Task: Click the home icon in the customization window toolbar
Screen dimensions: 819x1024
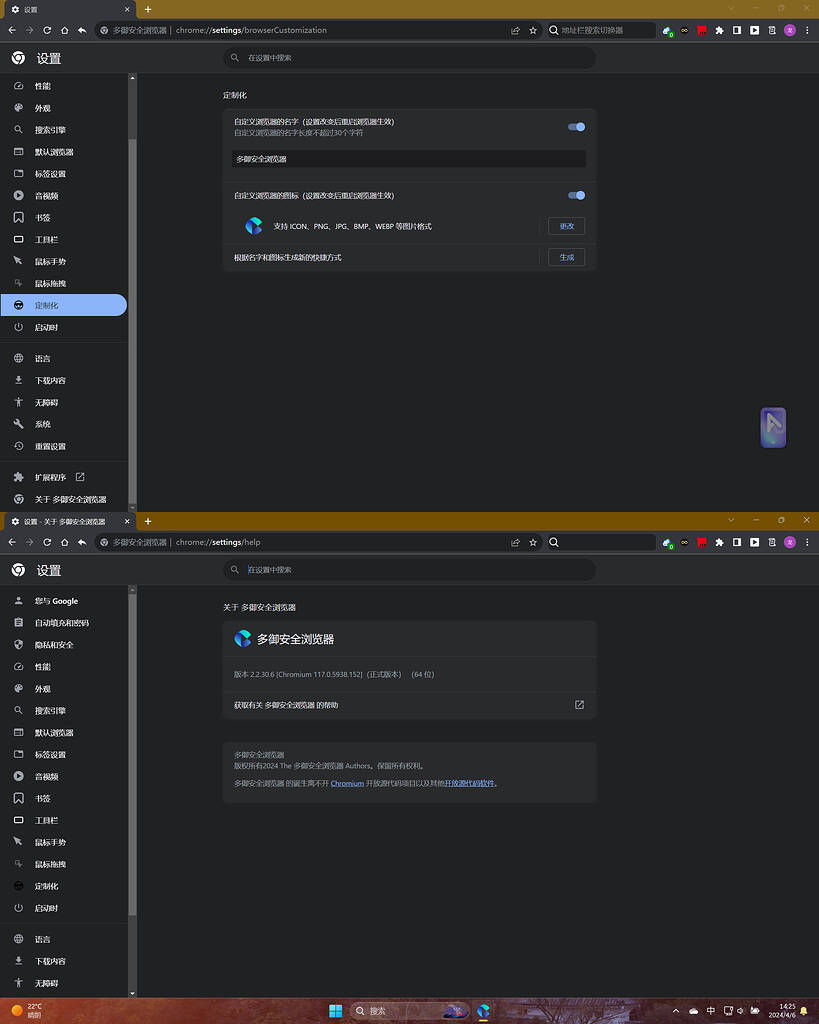Action: [x=65, y=30]
